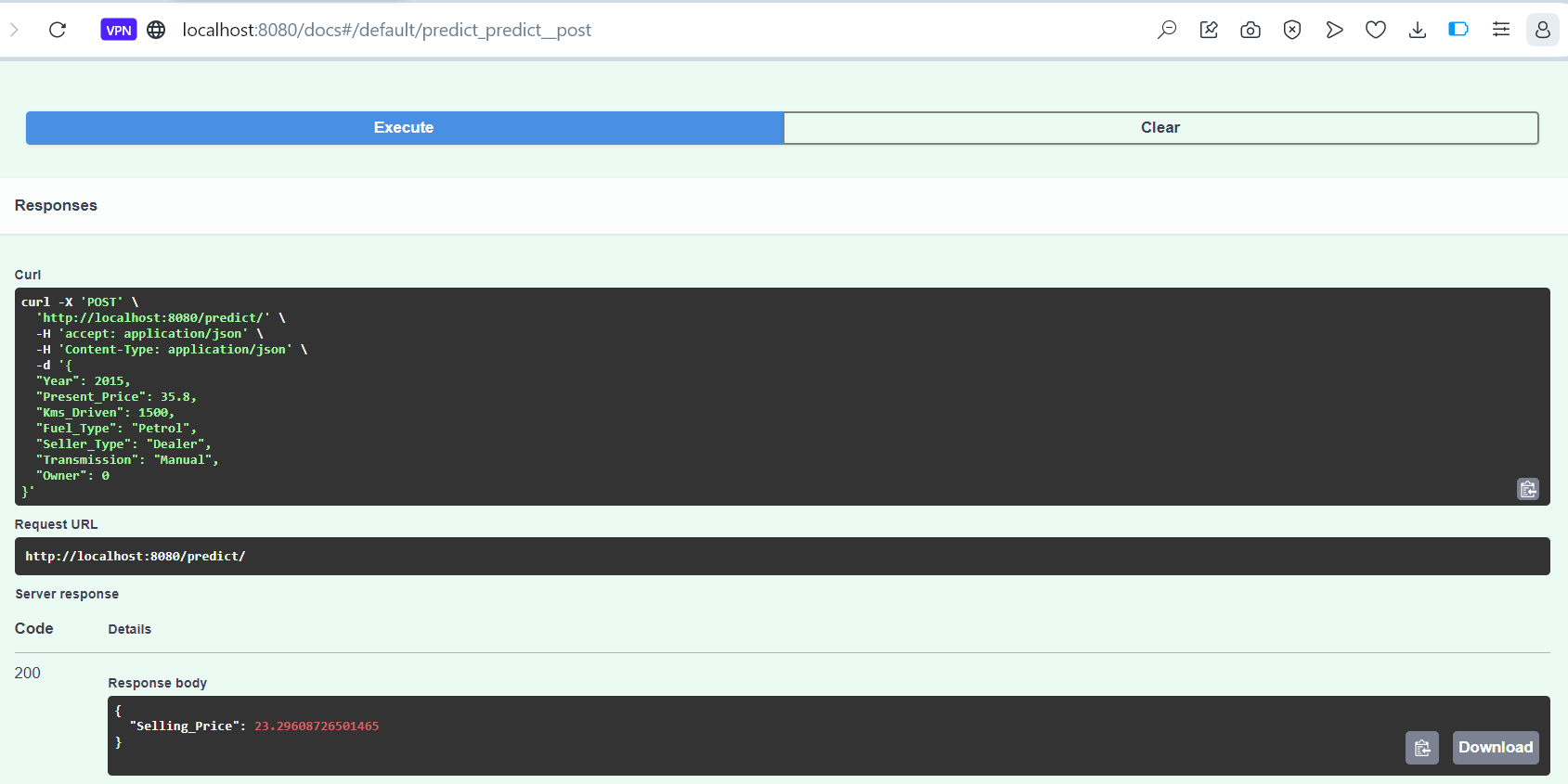
Task: Add bookmark with heart icon
Action: pos(1376,30)
